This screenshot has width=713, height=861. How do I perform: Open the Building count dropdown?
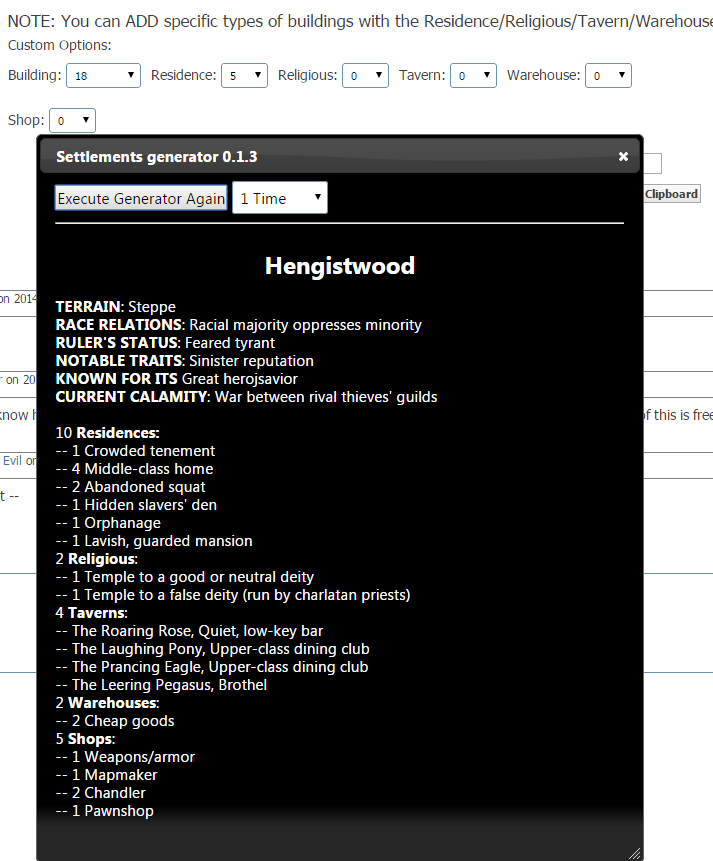pyautogui.click(x=104, y=75)
